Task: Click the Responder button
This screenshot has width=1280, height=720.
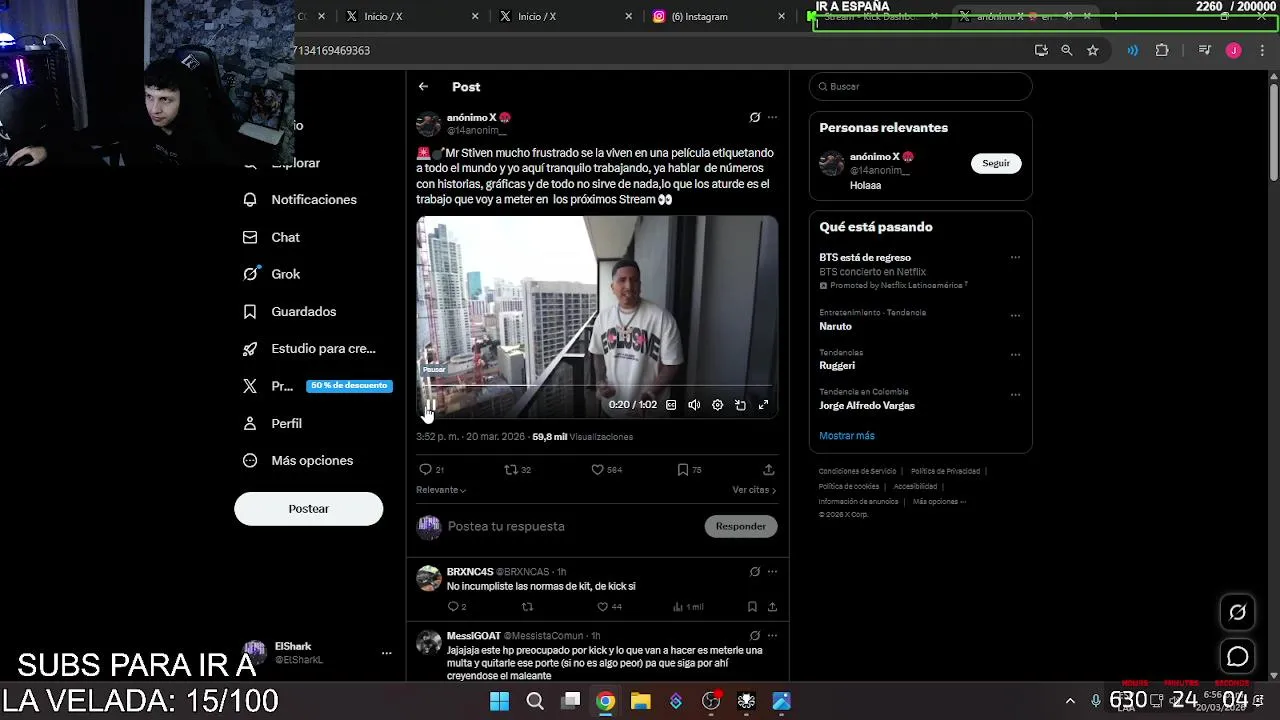Action: coord(741,526)
